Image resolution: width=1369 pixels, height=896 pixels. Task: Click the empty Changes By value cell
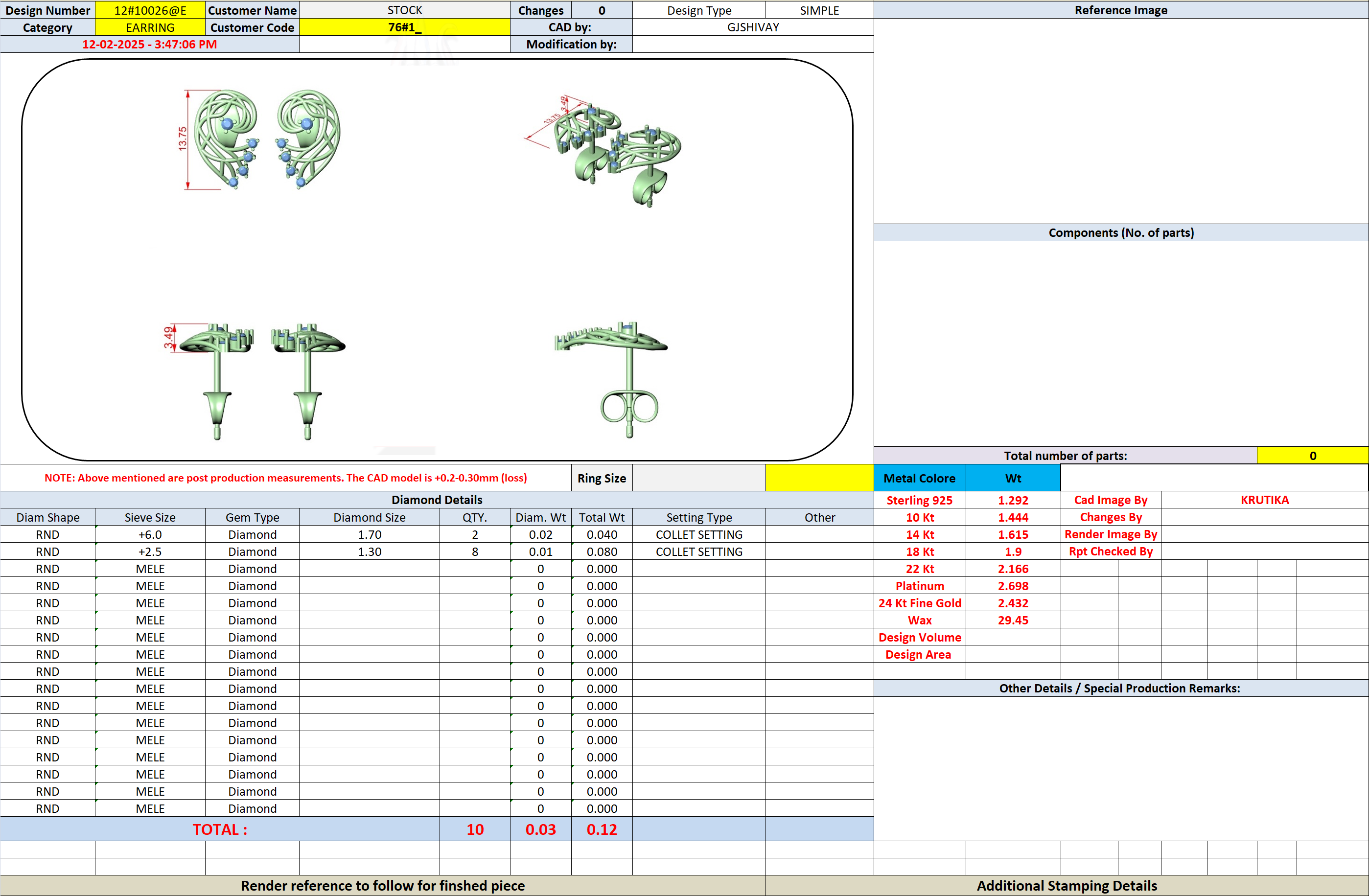click(x=1264, y=517)
